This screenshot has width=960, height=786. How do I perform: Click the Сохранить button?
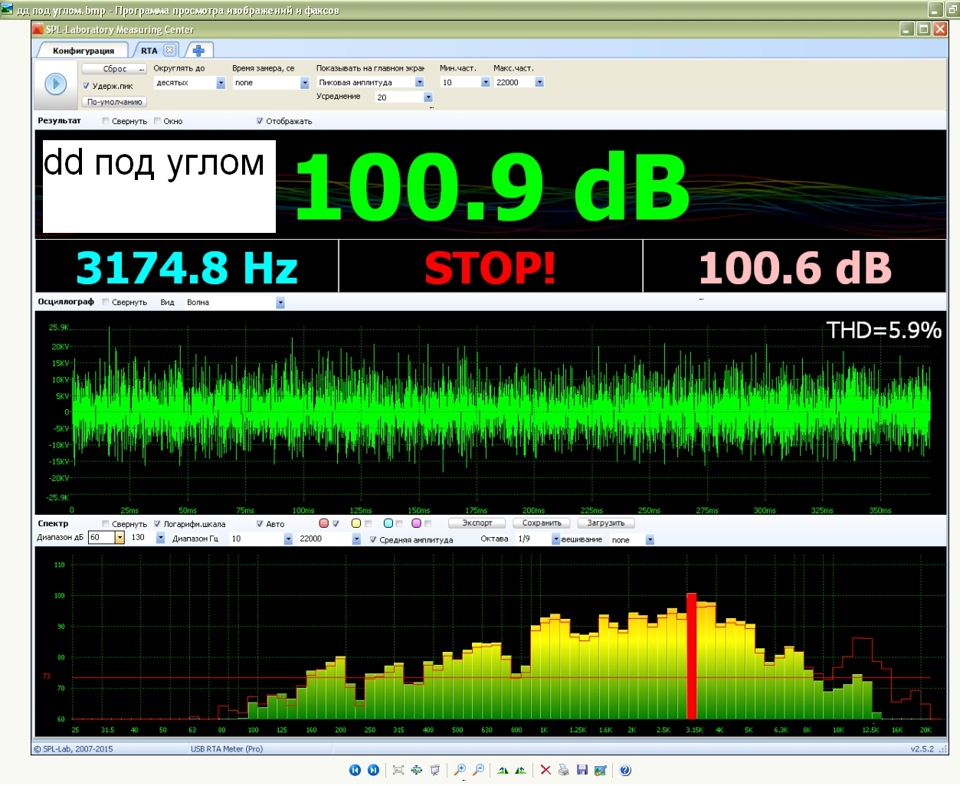tap(542, 523)
